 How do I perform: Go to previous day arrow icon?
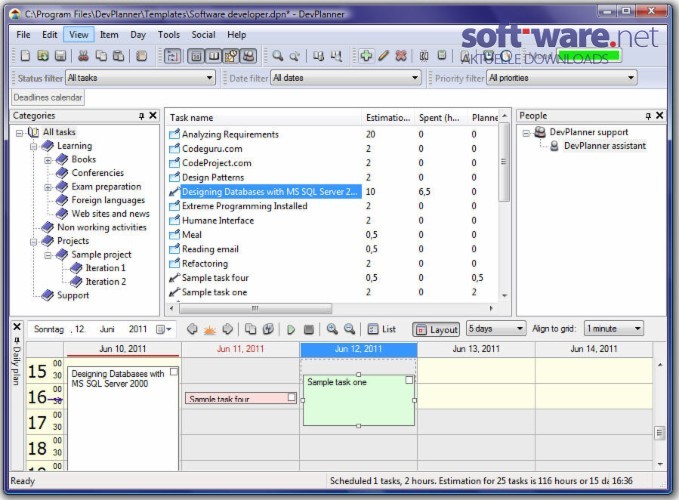point(192,329)
